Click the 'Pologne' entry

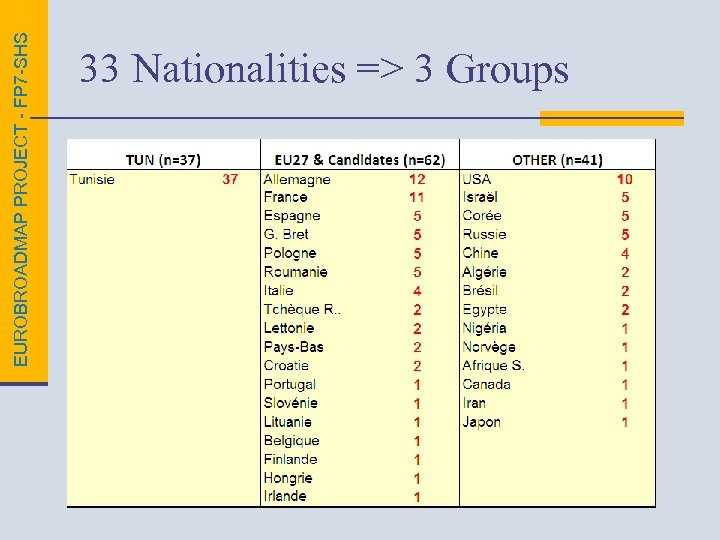290,253
